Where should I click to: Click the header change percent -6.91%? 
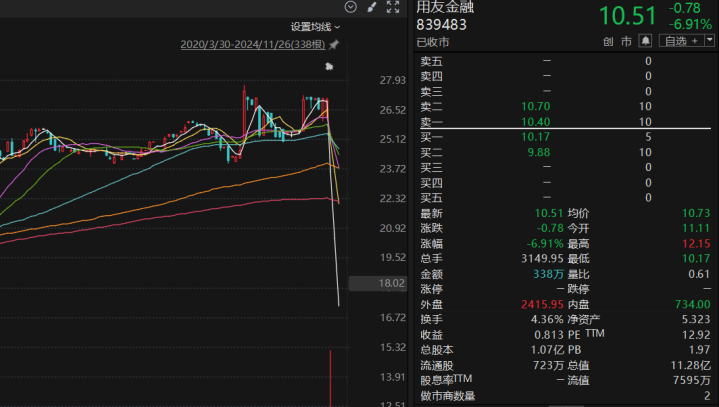tap(690, 24)
